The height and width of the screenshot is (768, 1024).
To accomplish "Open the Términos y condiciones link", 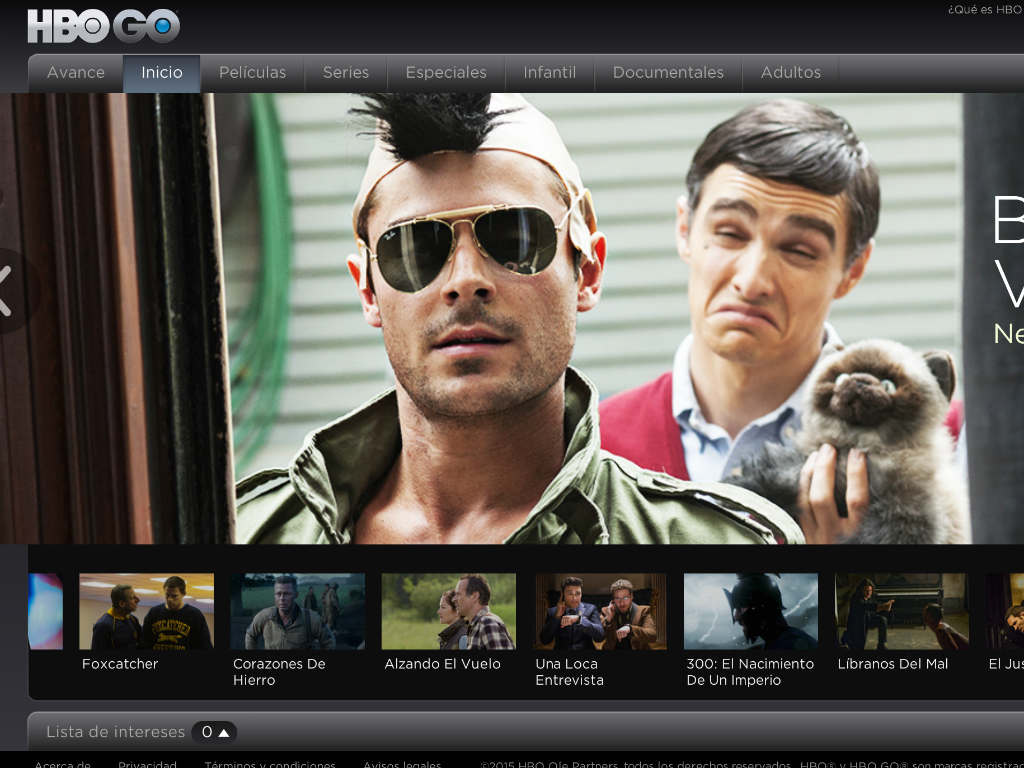I will (x=270, y=763).
